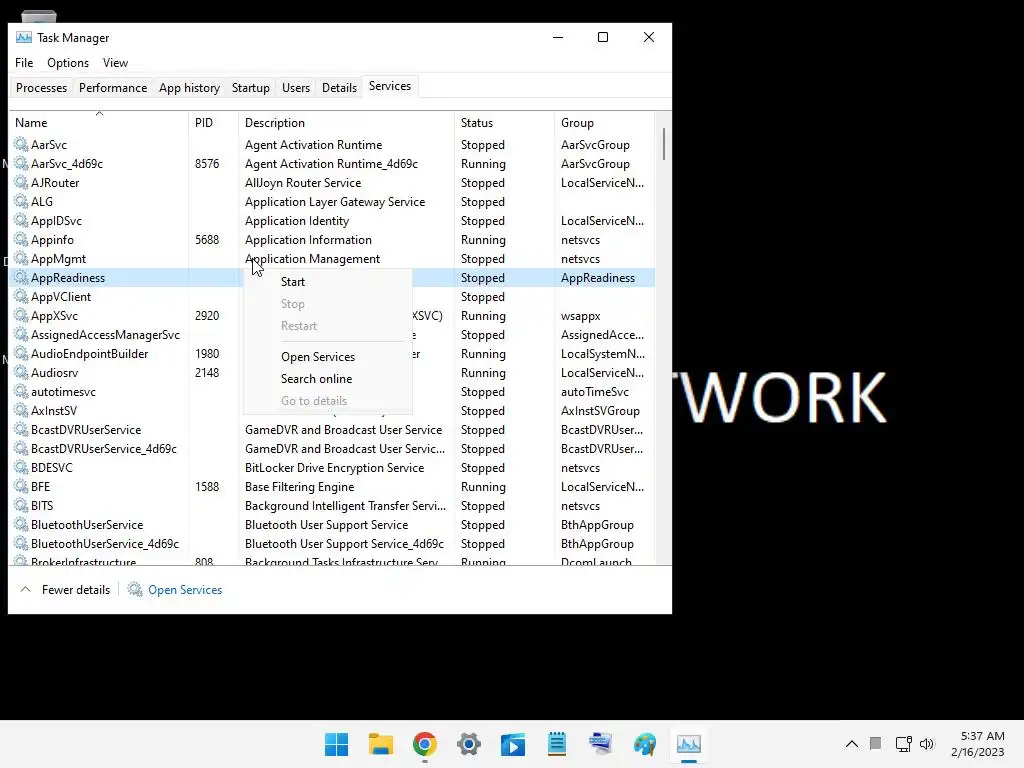1024x768 pixels.
Task: Switch to the Users tab
Action: pos(296,88)
